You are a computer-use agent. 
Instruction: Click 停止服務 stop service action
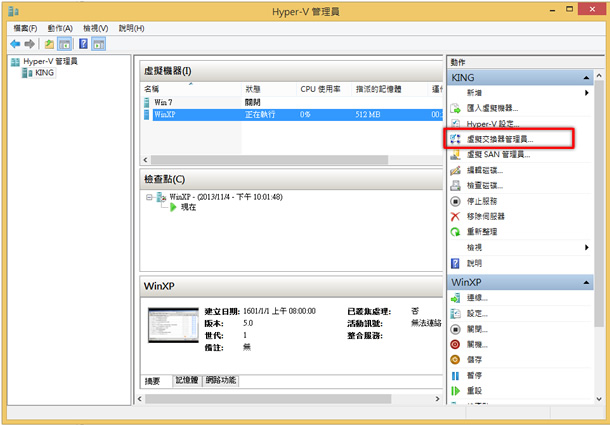click(482, 201)
